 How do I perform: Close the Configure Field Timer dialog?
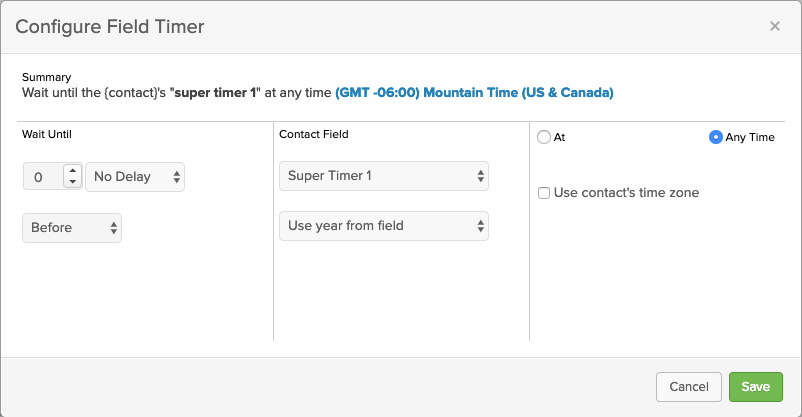pyautogui.click(x=774, y=26)
